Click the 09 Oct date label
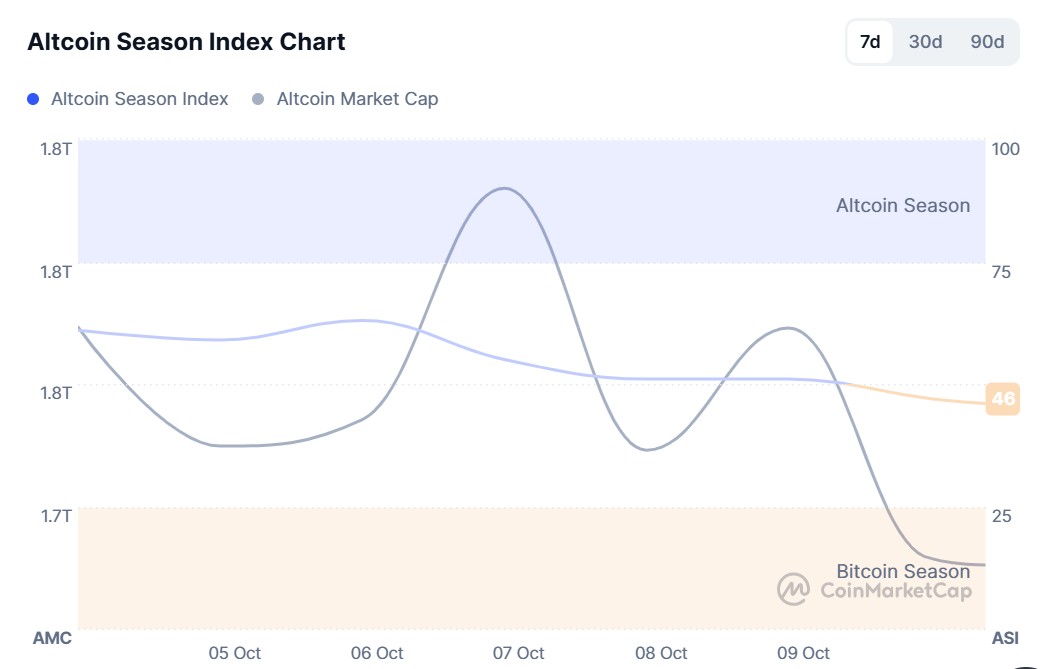Image resolution: width=1044 pixels, height=669 pixels. click(x=803, y=653)
